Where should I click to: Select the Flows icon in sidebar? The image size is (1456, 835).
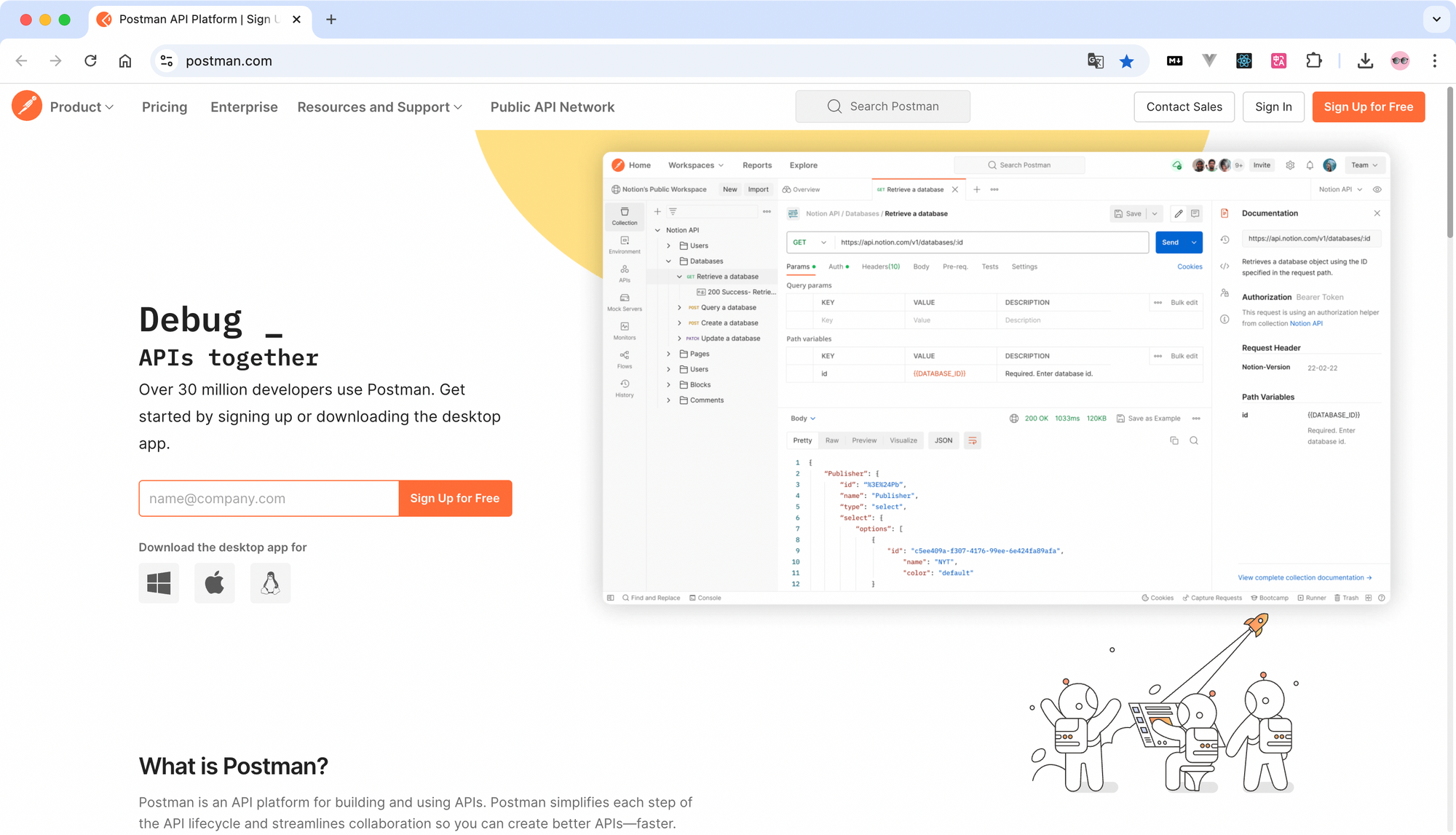point(622,362)
